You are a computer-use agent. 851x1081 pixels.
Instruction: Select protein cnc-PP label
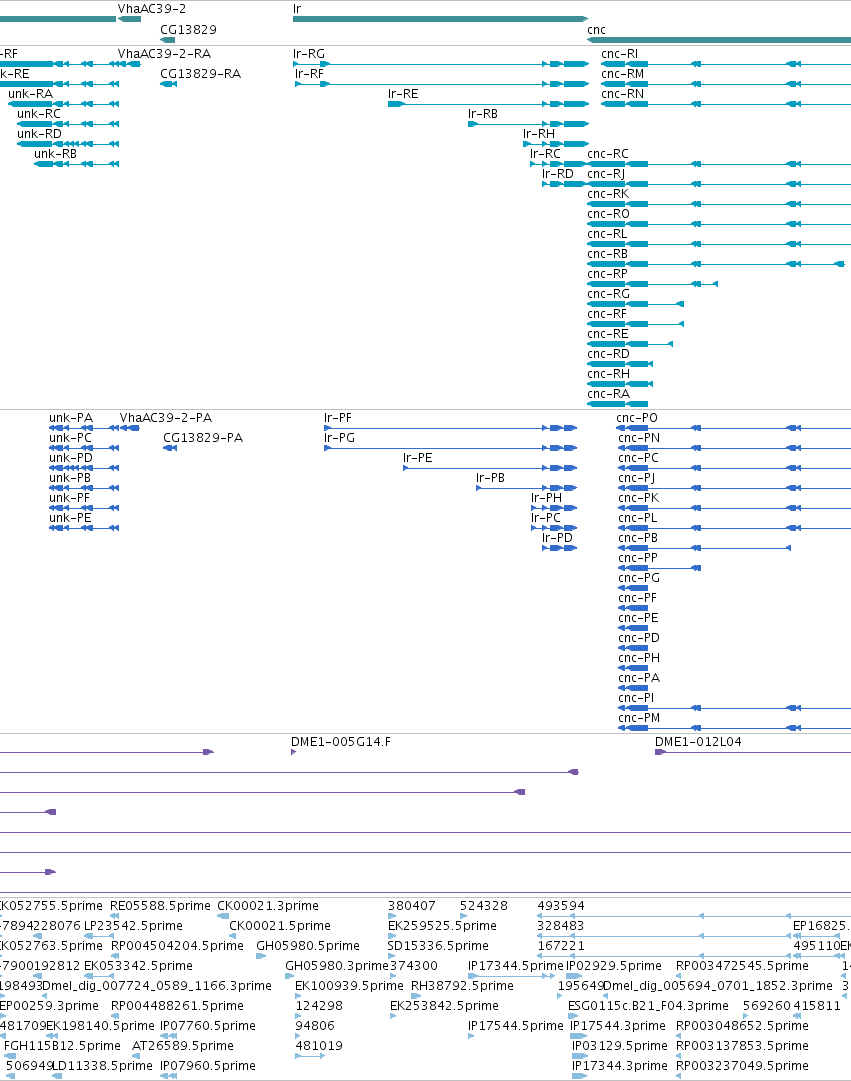(x=638, y=558)
